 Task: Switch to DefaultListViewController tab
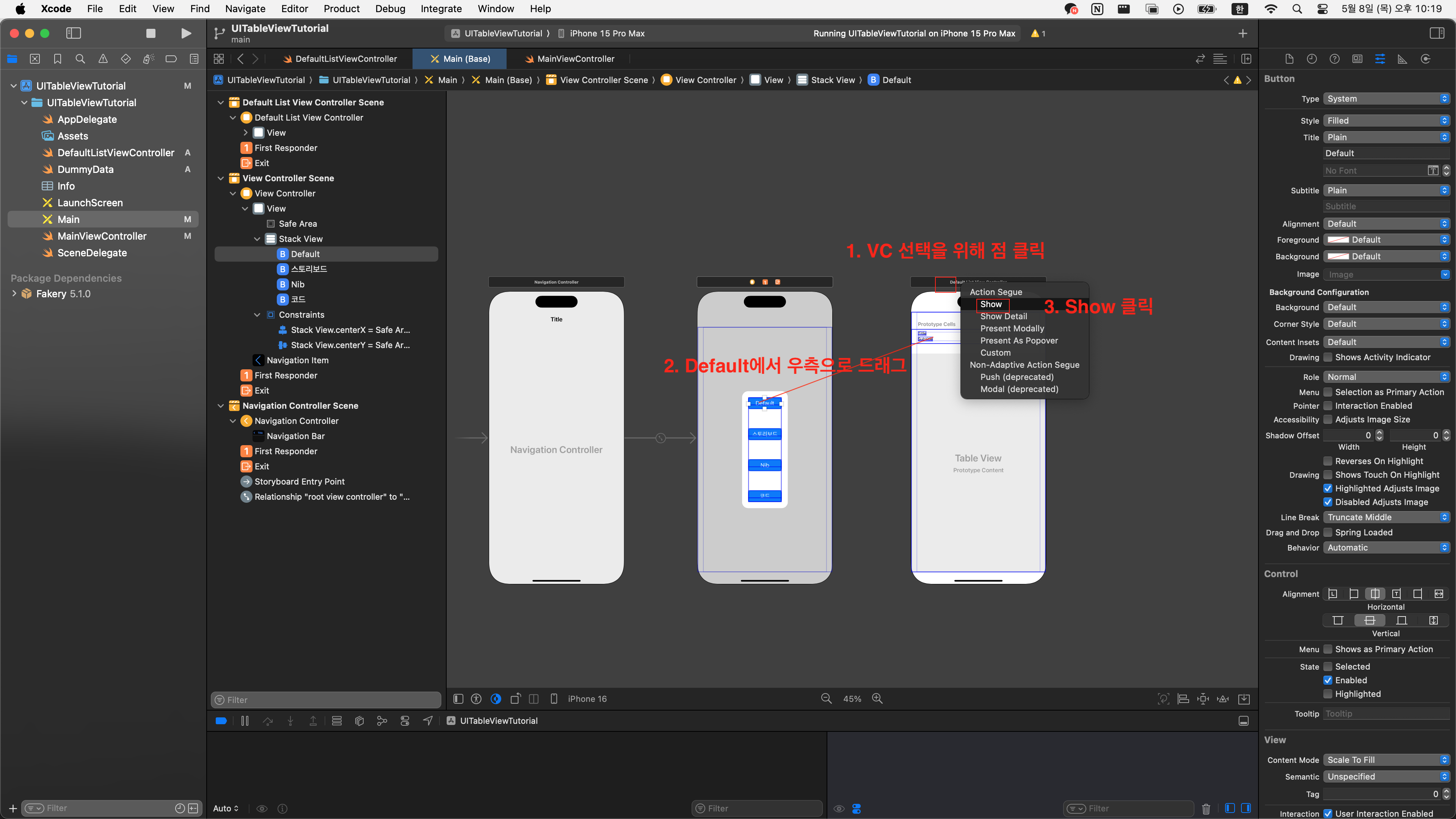click(340, 59)
